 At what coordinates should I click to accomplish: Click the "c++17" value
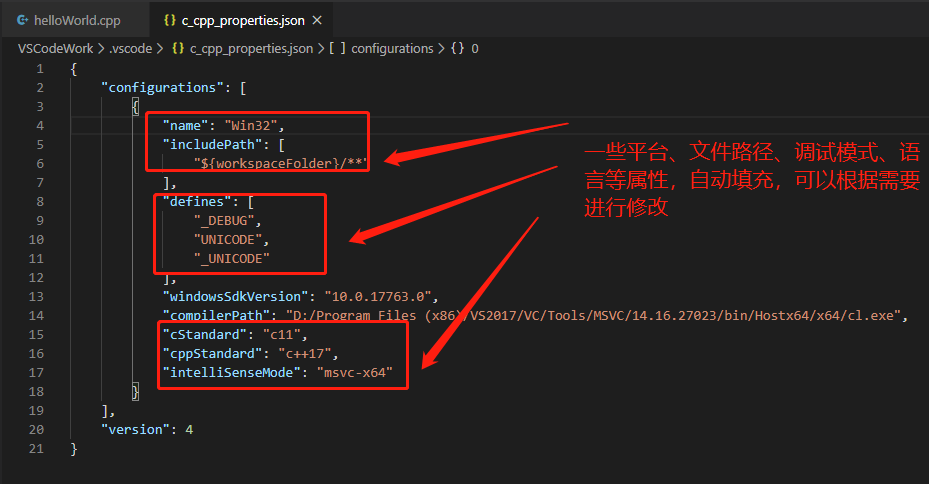(305, 354)
